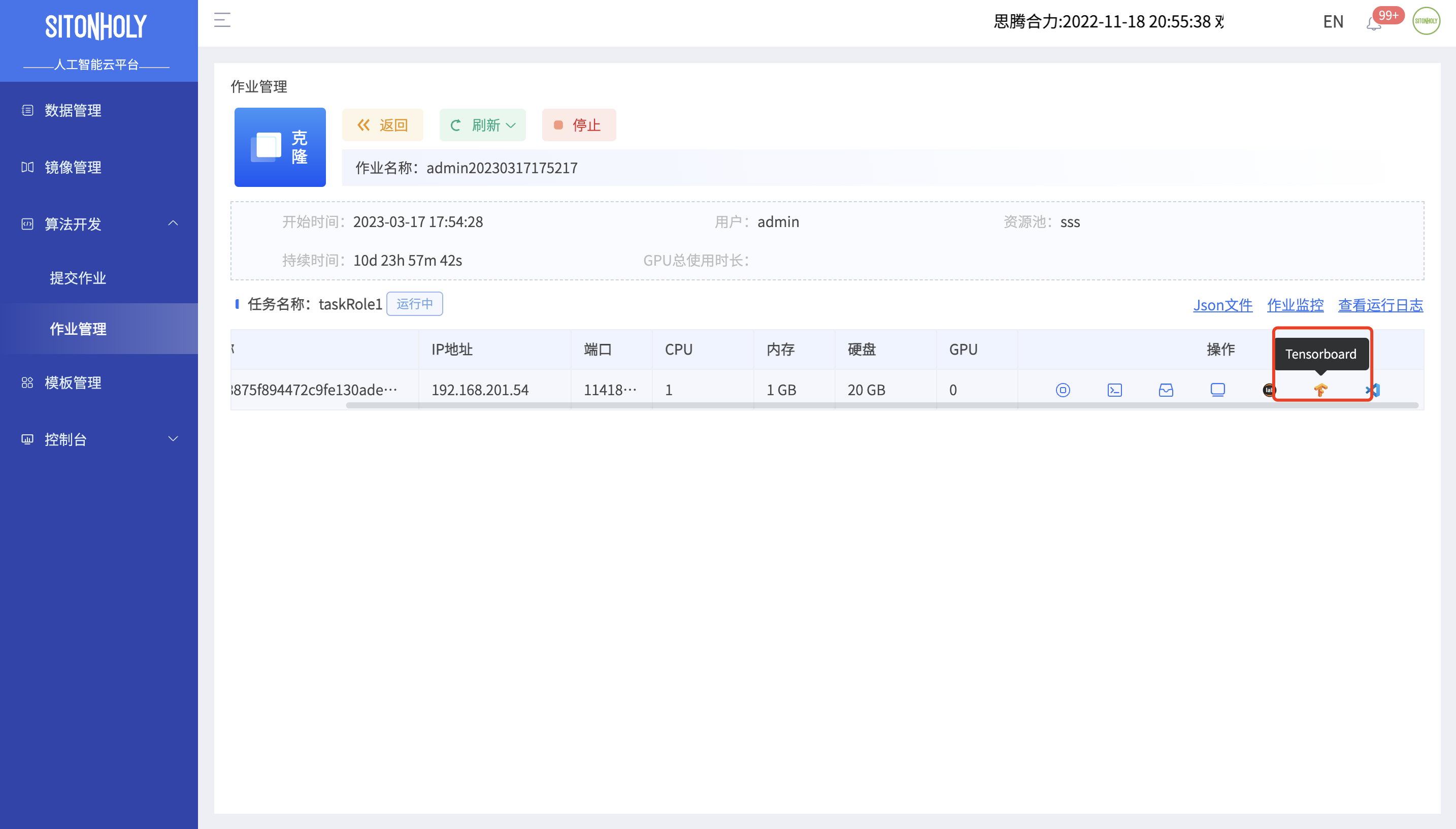
Task: Click the 作业管理 page title
Action: (x=258, y=86)
